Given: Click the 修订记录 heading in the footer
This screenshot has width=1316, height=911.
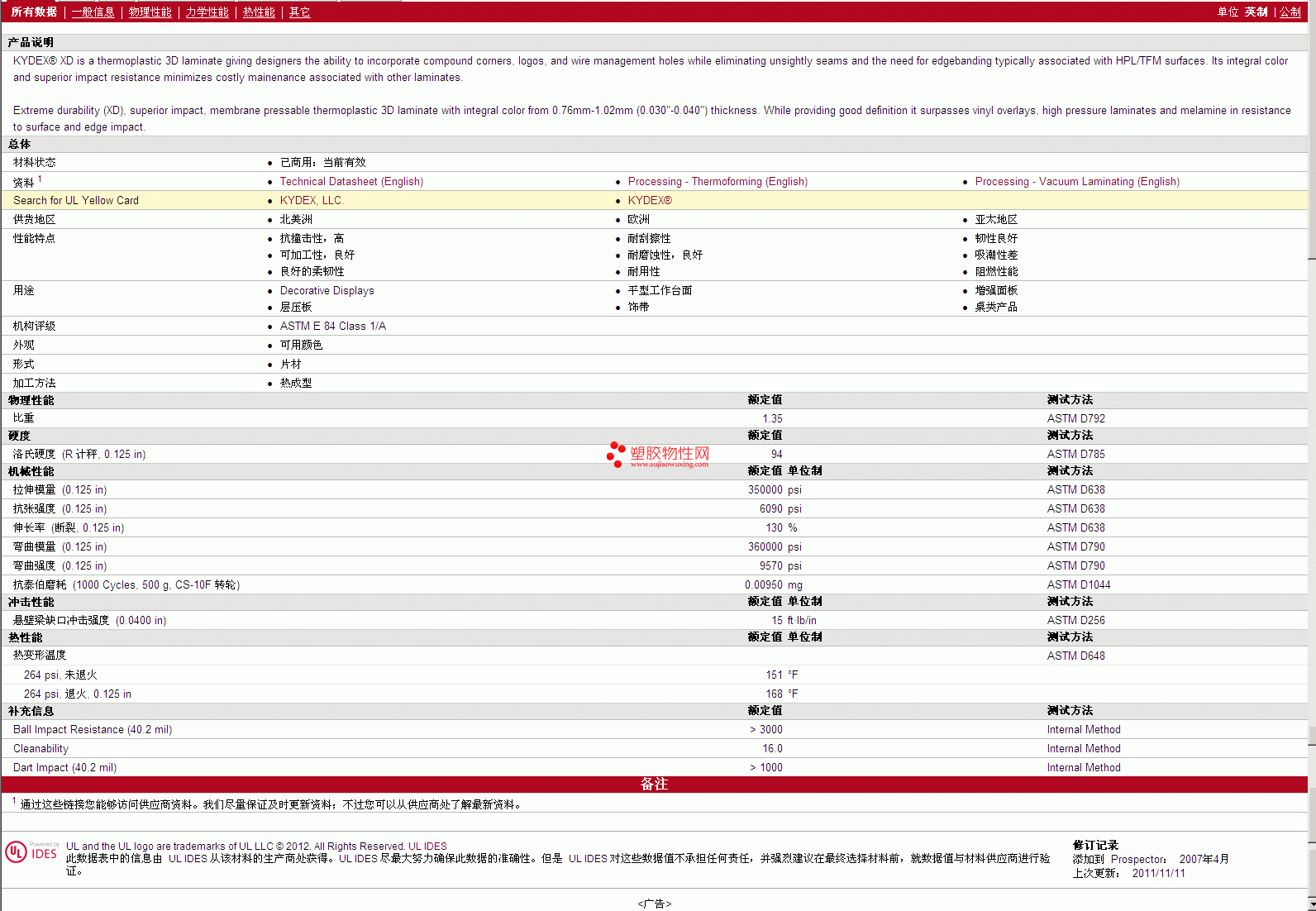Looking at the screenshot, I should pos(1095,846).
